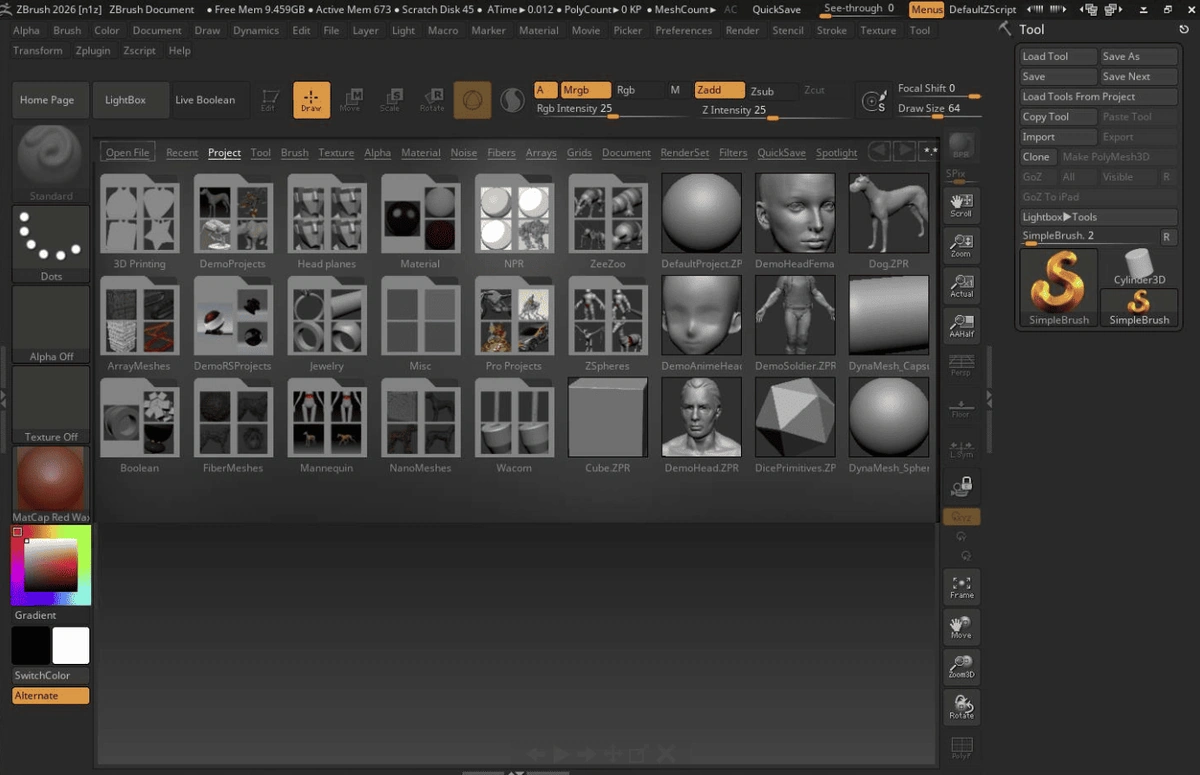Adjust the Draw Size slider
Image resolution: width=1200 pixels, height=775 pixels.
coord(940,110)
